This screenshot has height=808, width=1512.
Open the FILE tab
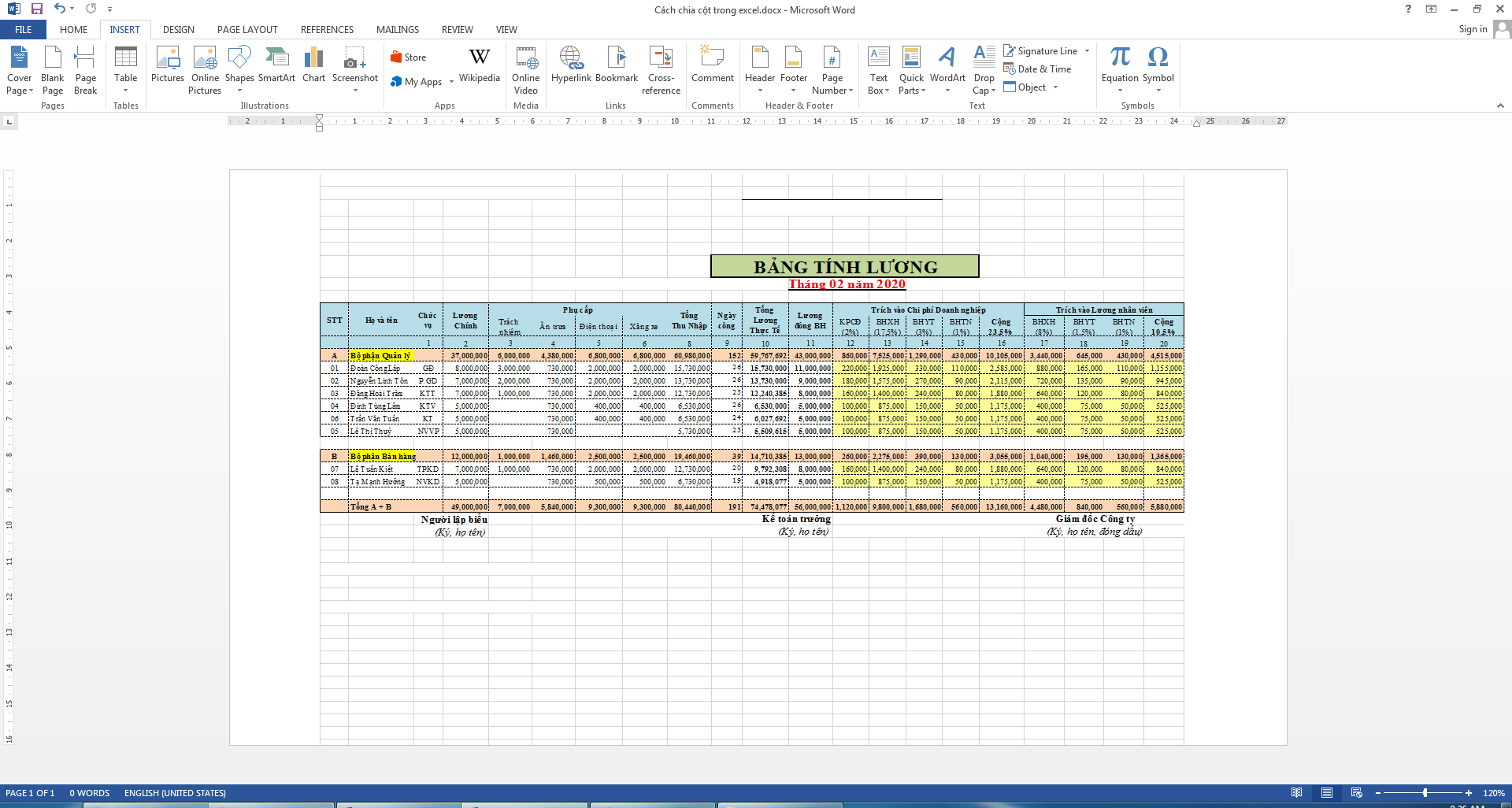click(24, 29)
